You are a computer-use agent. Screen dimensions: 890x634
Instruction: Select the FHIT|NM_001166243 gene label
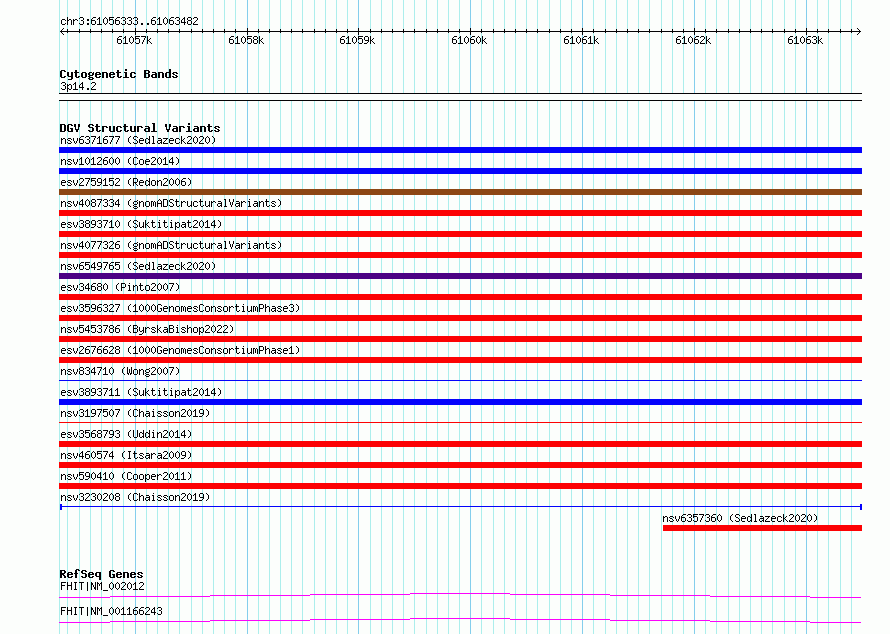(111, 611)
